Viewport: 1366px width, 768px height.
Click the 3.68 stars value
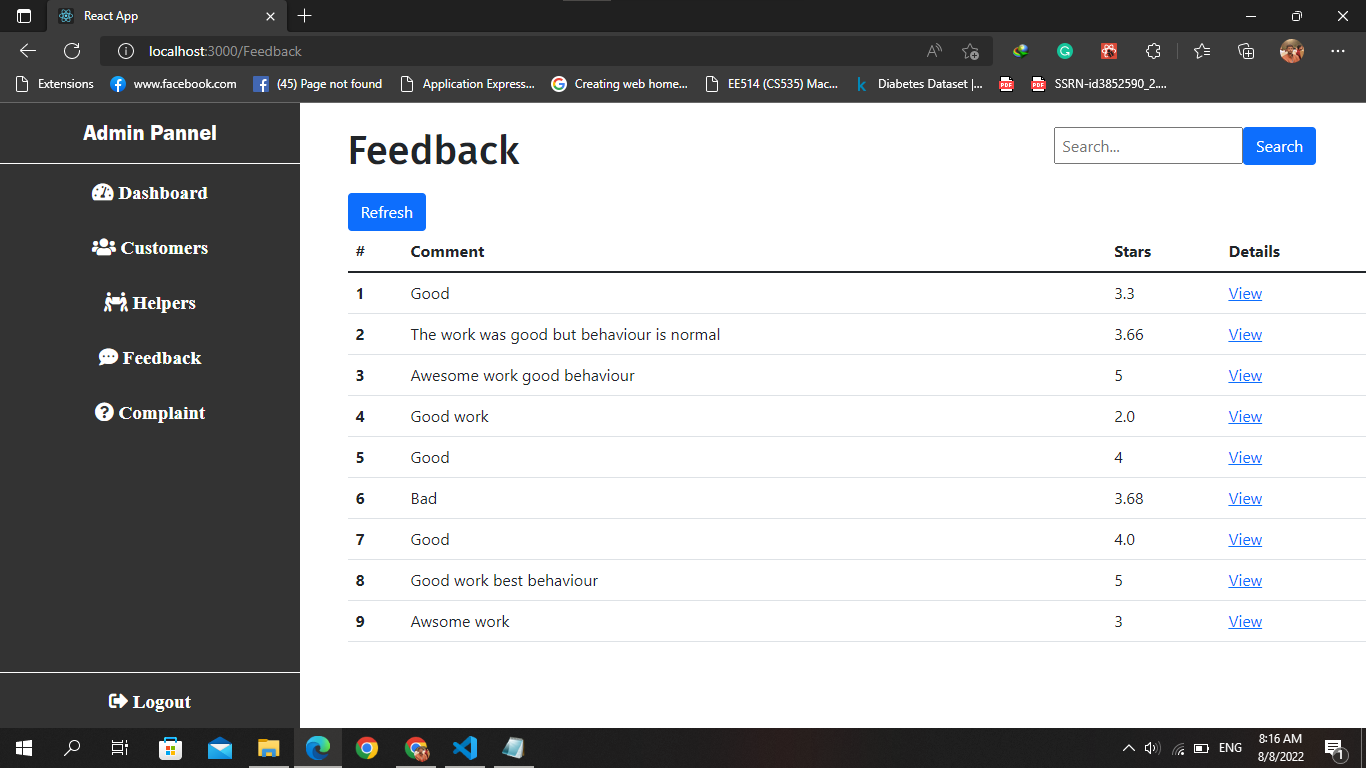click(1129, 498)
